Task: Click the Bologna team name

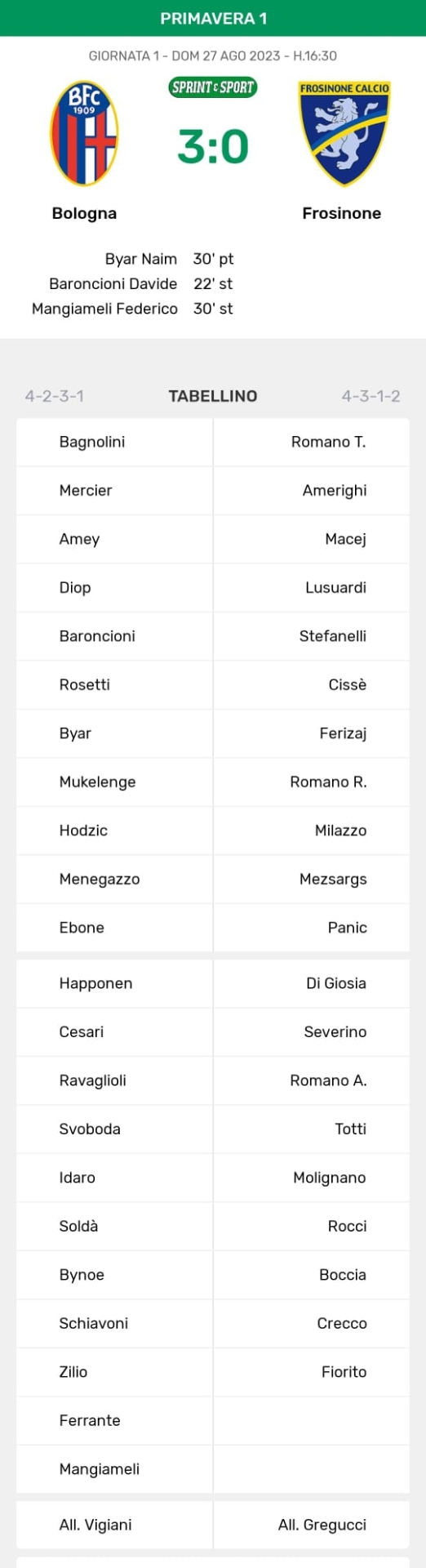Action: [84, 213]
